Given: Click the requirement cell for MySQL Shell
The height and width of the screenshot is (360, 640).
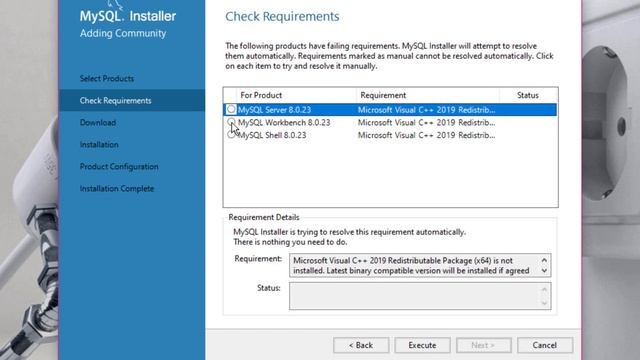Looking at the screenshot, I should click(427, 135).
